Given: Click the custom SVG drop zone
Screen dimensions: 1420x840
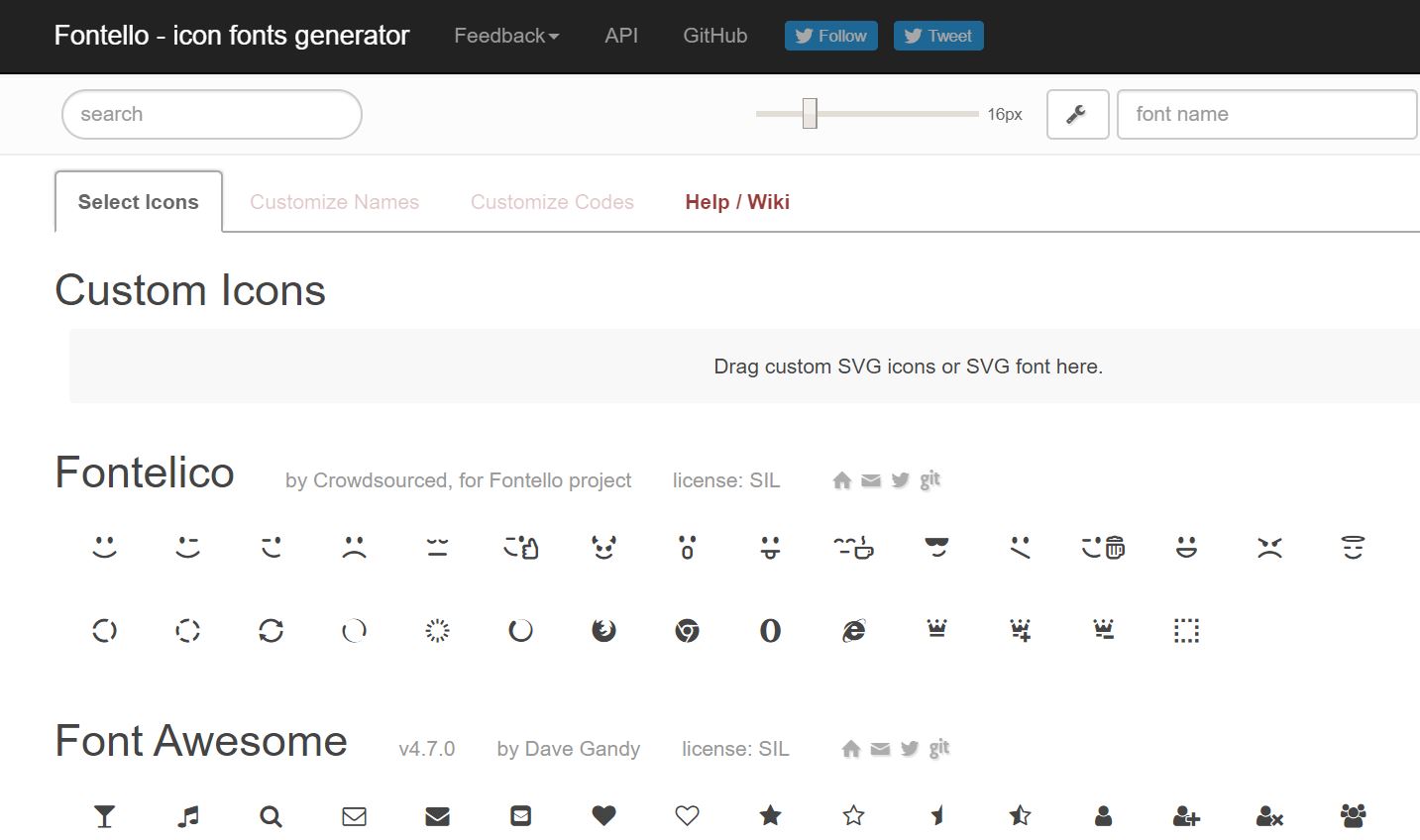Looking at the screenshot, I should click(744, 367).
